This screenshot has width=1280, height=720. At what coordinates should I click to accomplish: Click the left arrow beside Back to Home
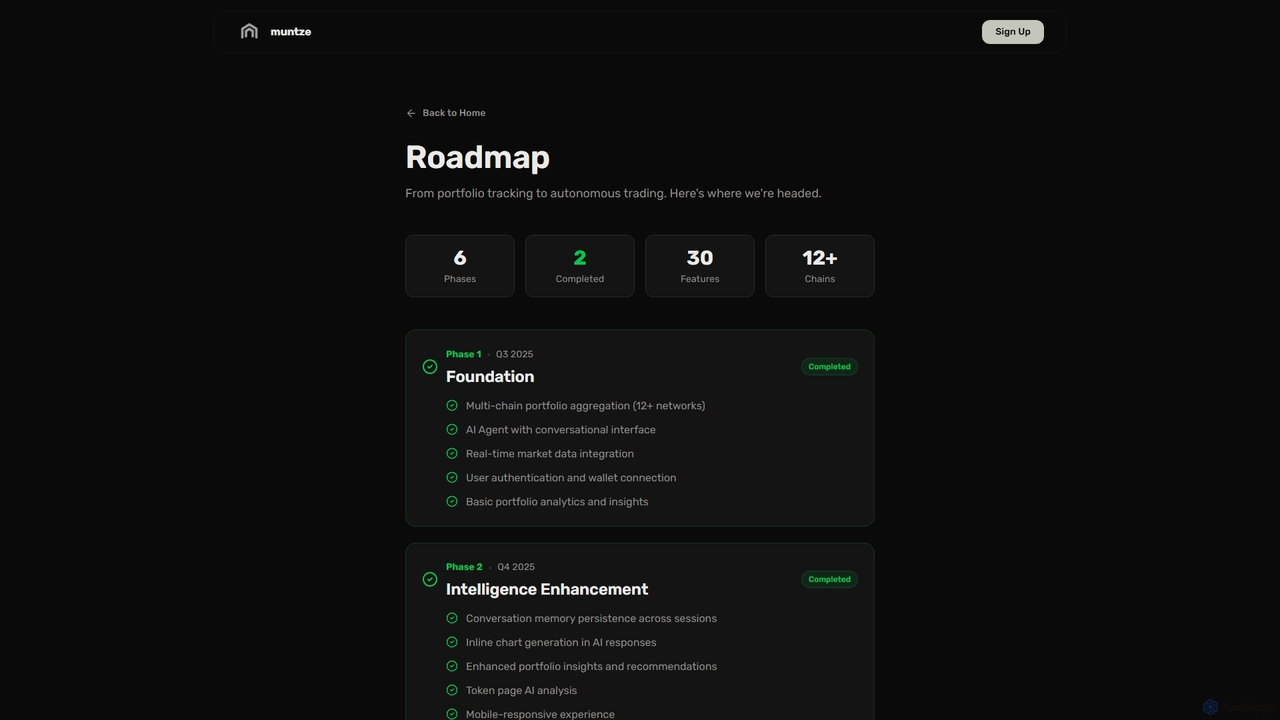pos(411,113)
